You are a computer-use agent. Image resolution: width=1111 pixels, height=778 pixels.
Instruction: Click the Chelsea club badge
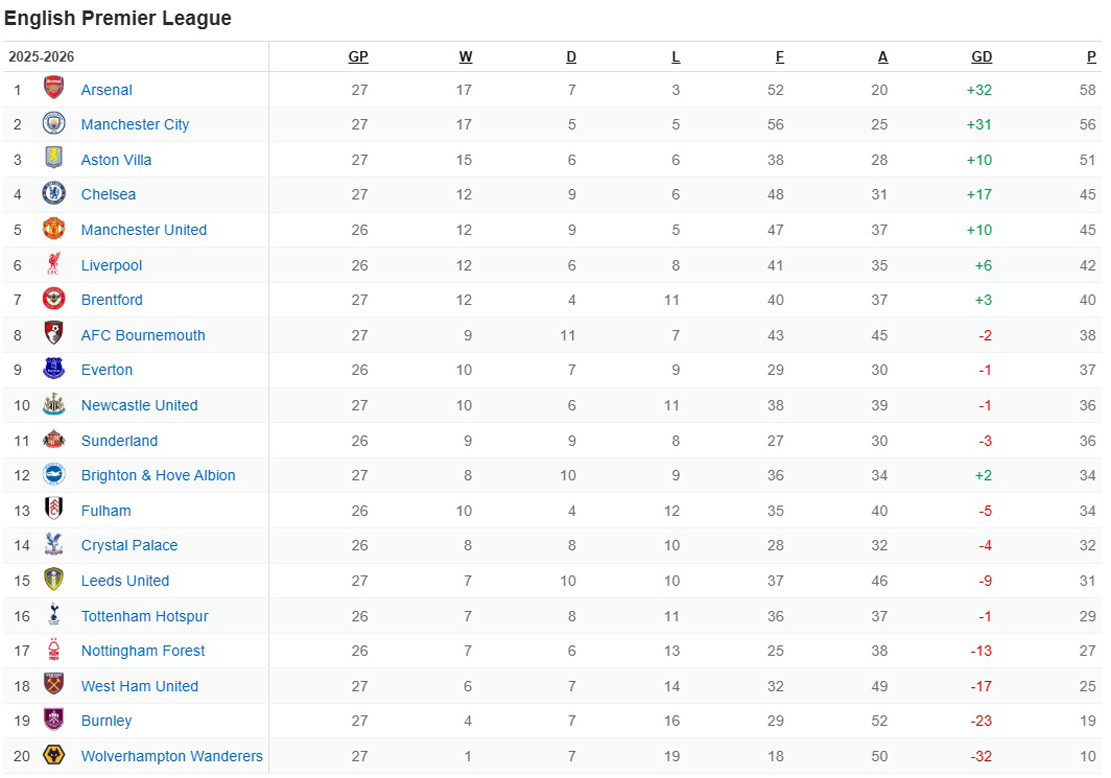pyautogui.click(x=54, y=194)
